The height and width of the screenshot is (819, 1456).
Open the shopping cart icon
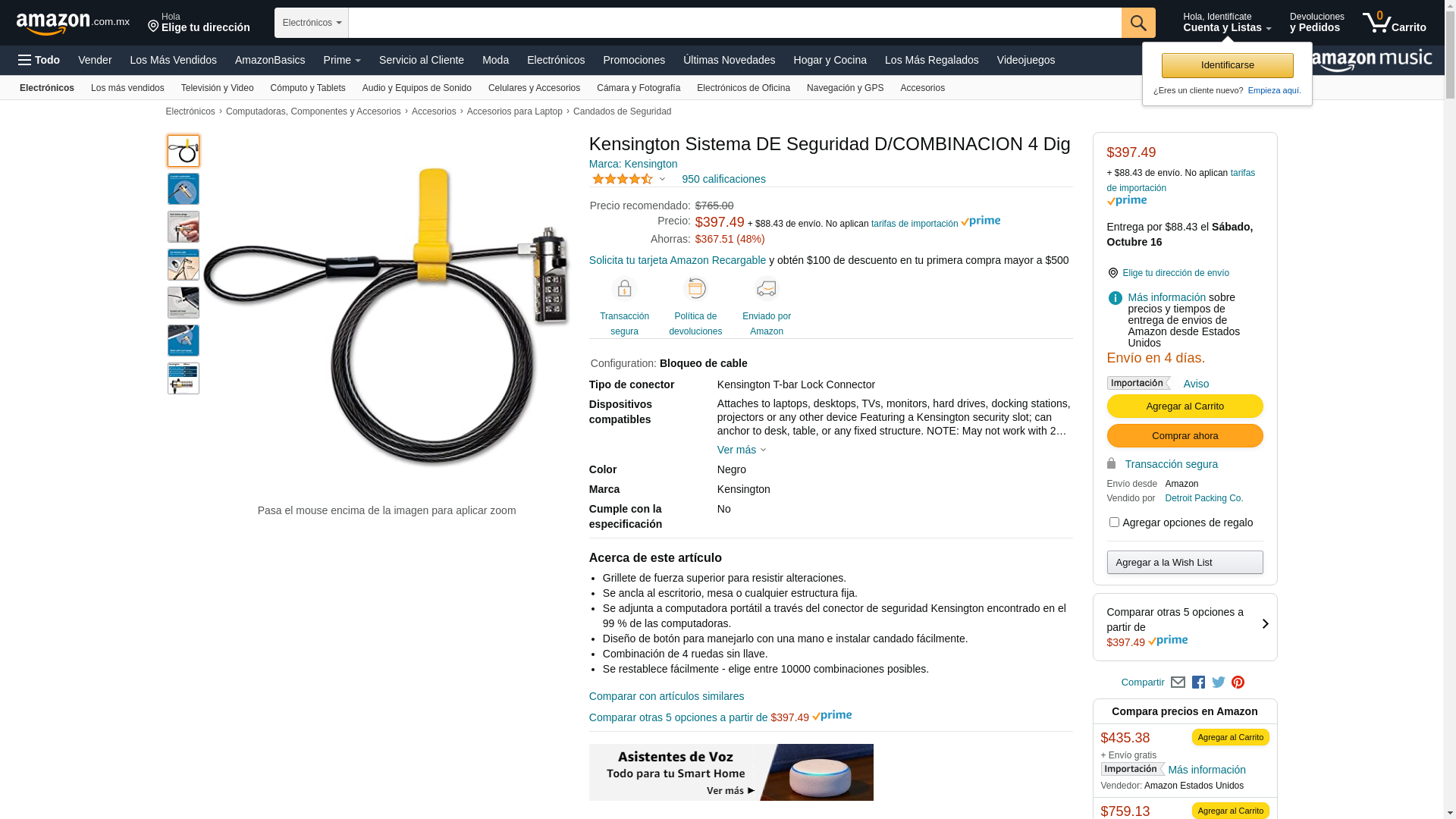pos(1394,22)
